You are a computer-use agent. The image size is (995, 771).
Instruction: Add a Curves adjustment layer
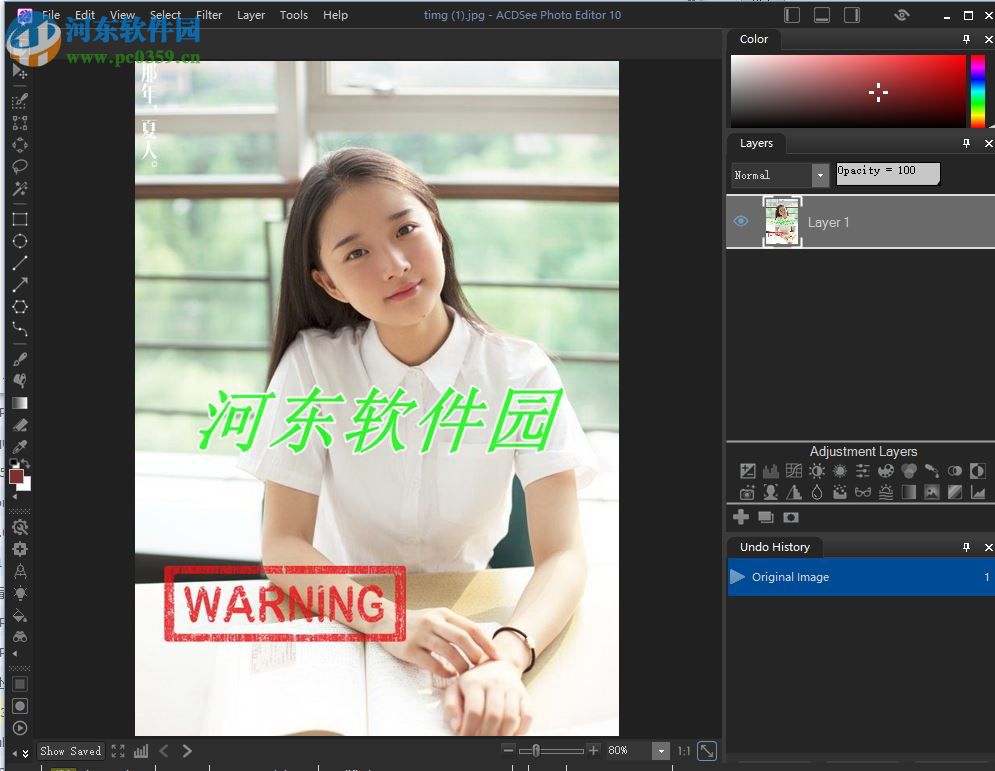coord(792,470)
